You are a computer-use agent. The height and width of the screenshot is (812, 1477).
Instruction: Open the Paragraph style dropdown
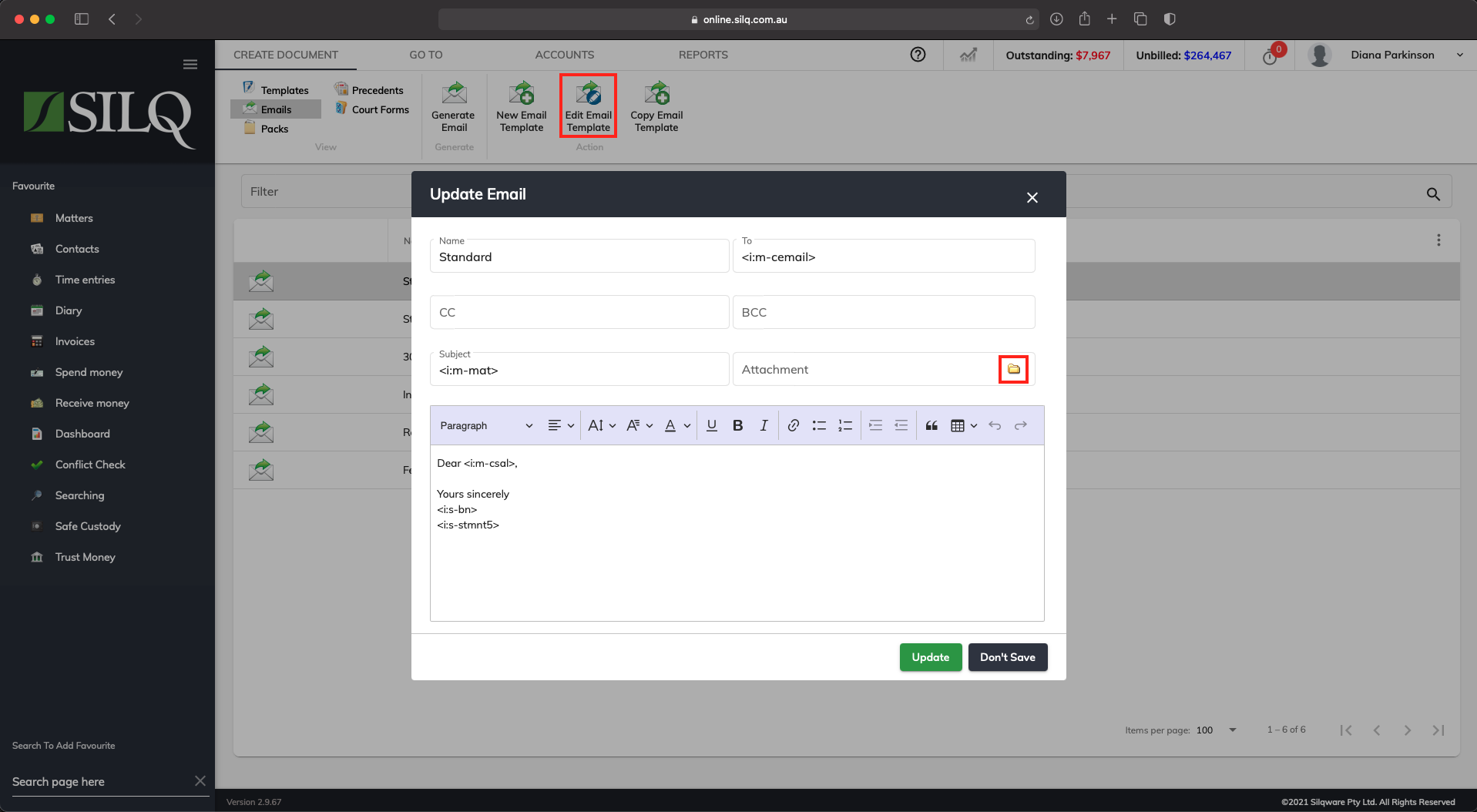pyautogui.click(x=485, y=424)
